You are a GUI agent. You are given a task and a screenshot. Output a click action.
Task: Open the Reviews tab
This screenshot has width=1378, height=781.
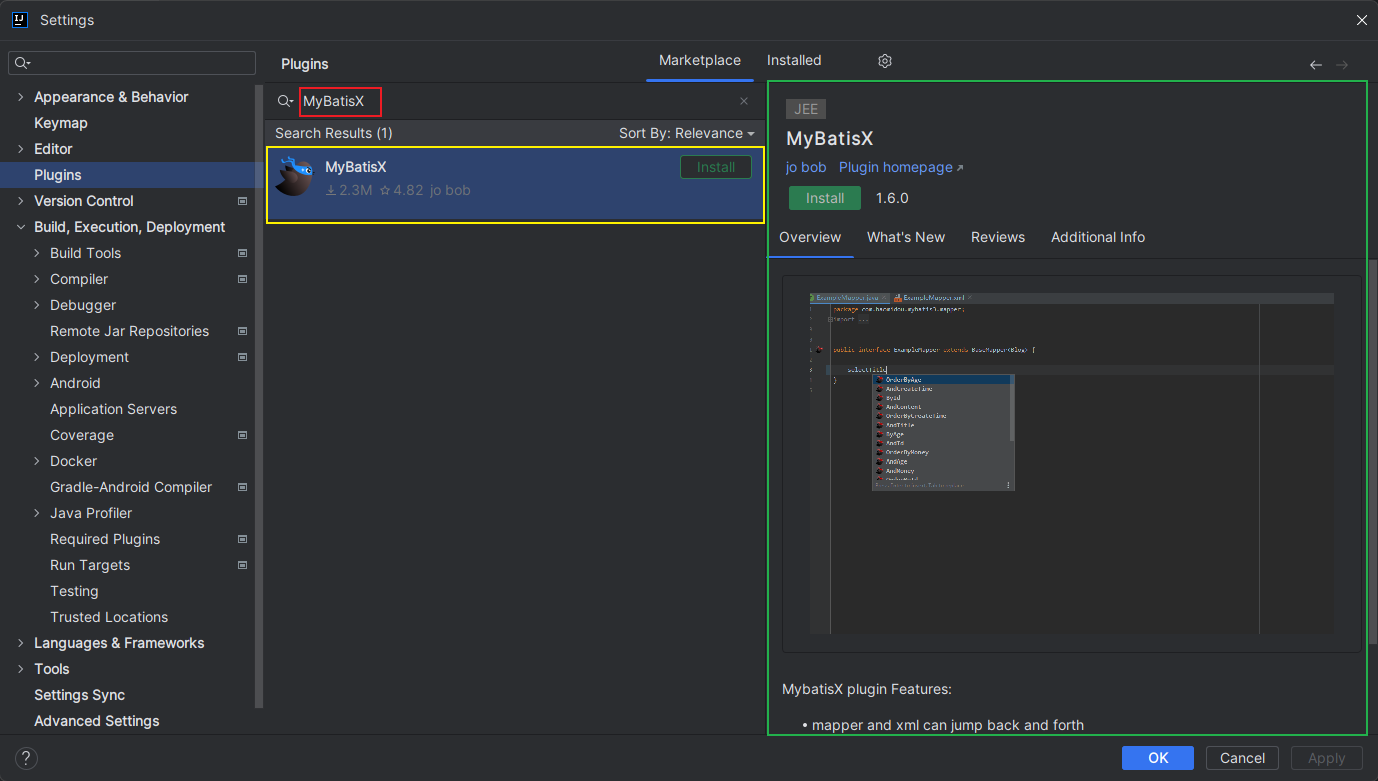click(x=998, y=237)
